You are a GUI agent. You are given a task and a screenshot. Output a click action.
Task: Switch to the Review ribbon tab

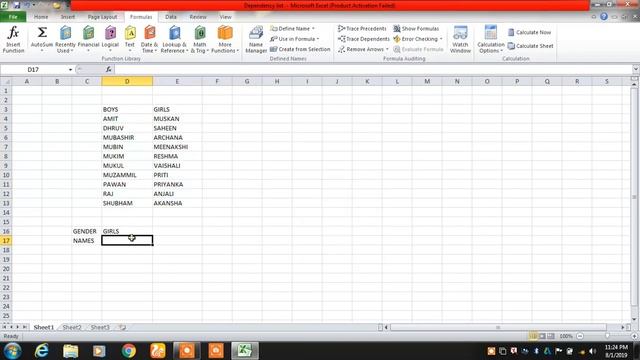click(198, 17)
